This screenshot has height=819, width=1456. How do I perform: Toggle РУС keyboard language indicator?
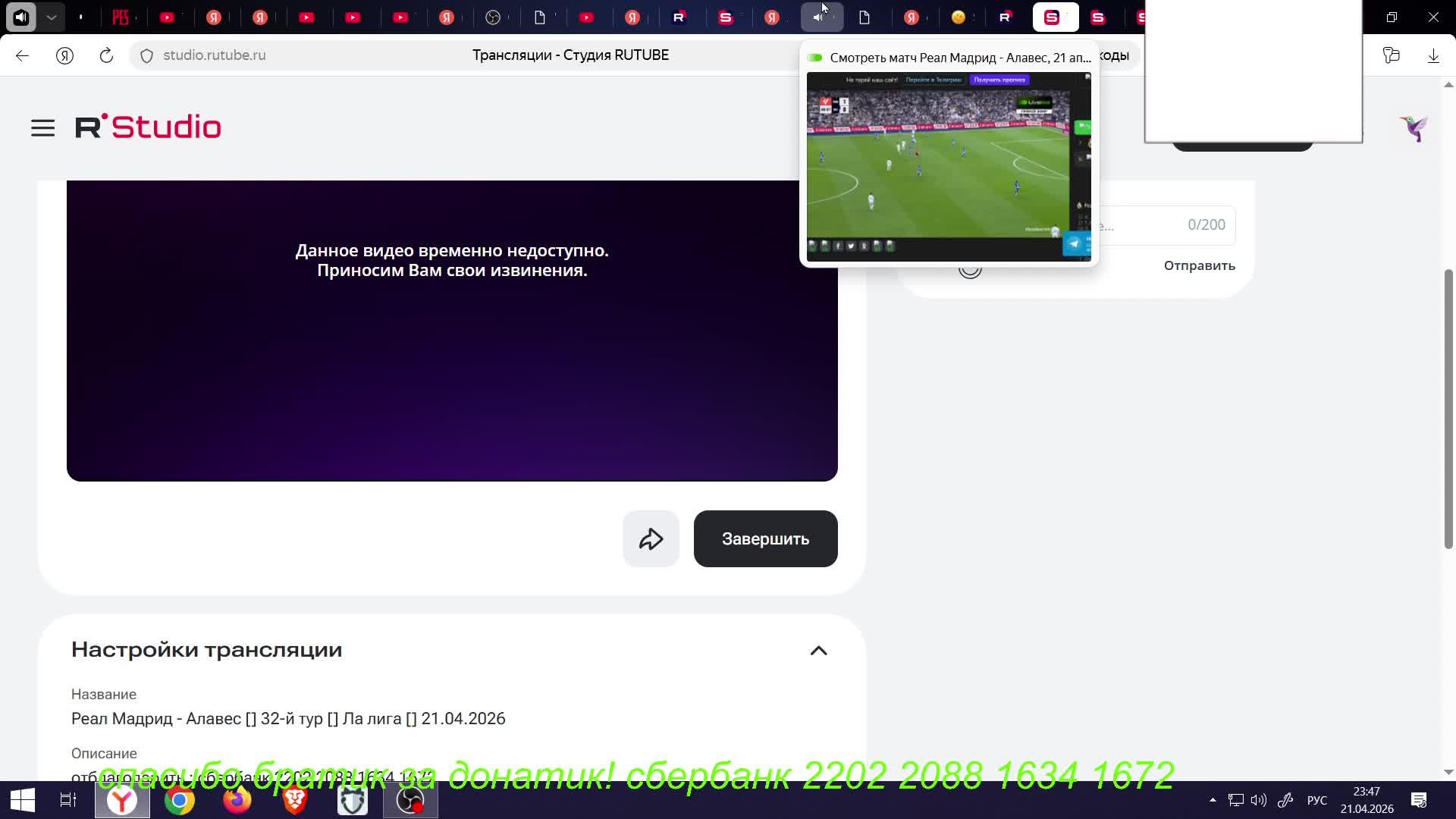(x=1316, y=800)
